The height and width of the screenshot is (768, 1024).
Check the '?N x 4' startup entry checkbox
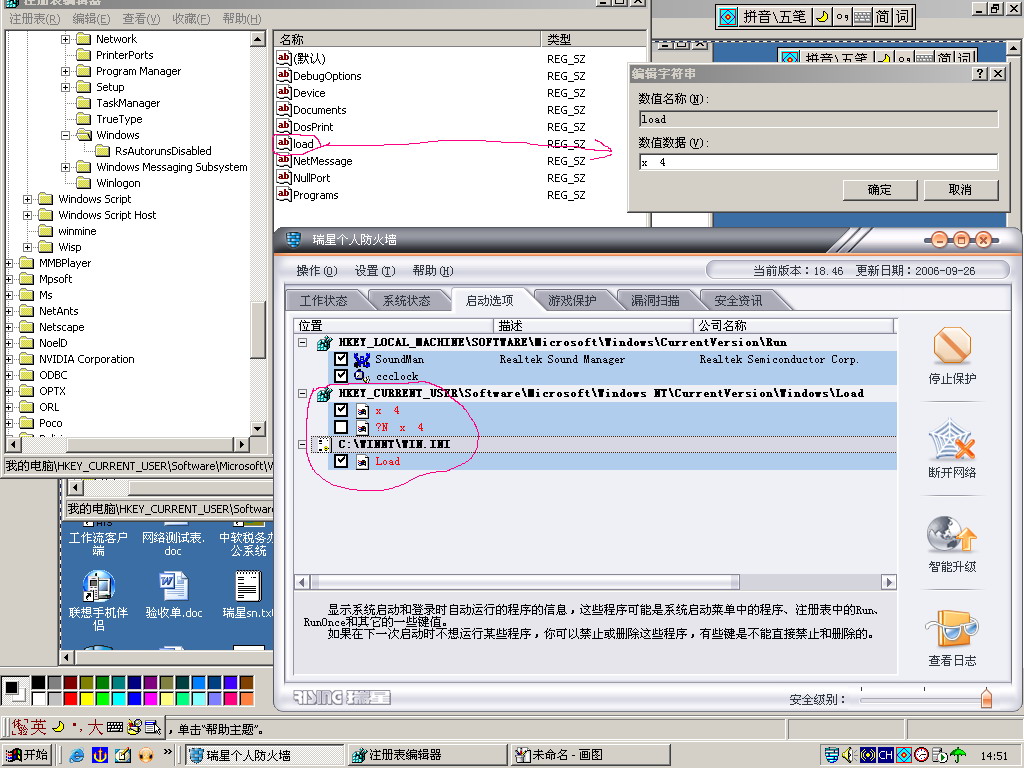pyautogui.click(x=340, y=427)
